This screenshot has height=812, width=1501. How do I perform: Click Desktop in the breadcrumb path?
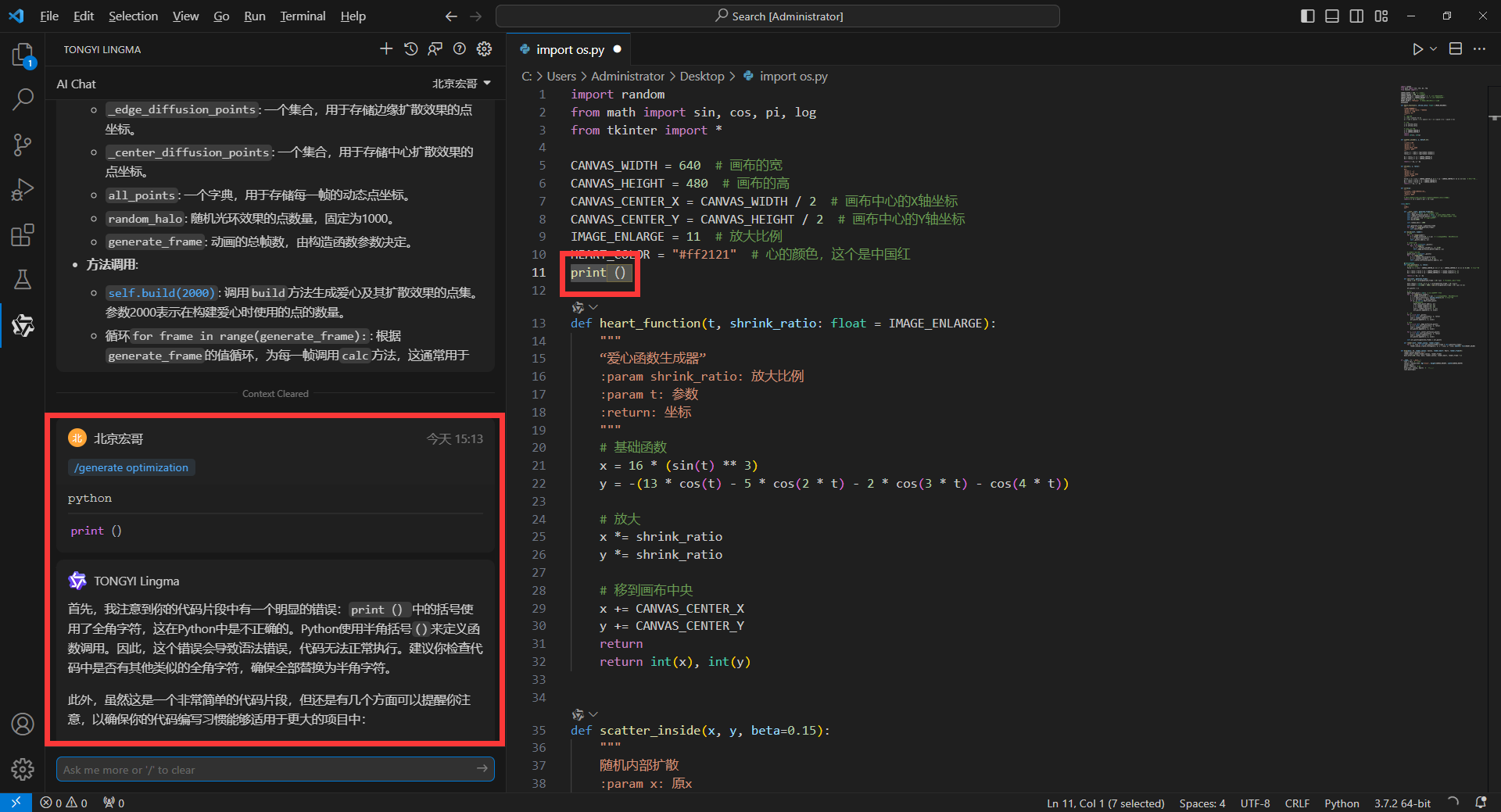point(701,76)
